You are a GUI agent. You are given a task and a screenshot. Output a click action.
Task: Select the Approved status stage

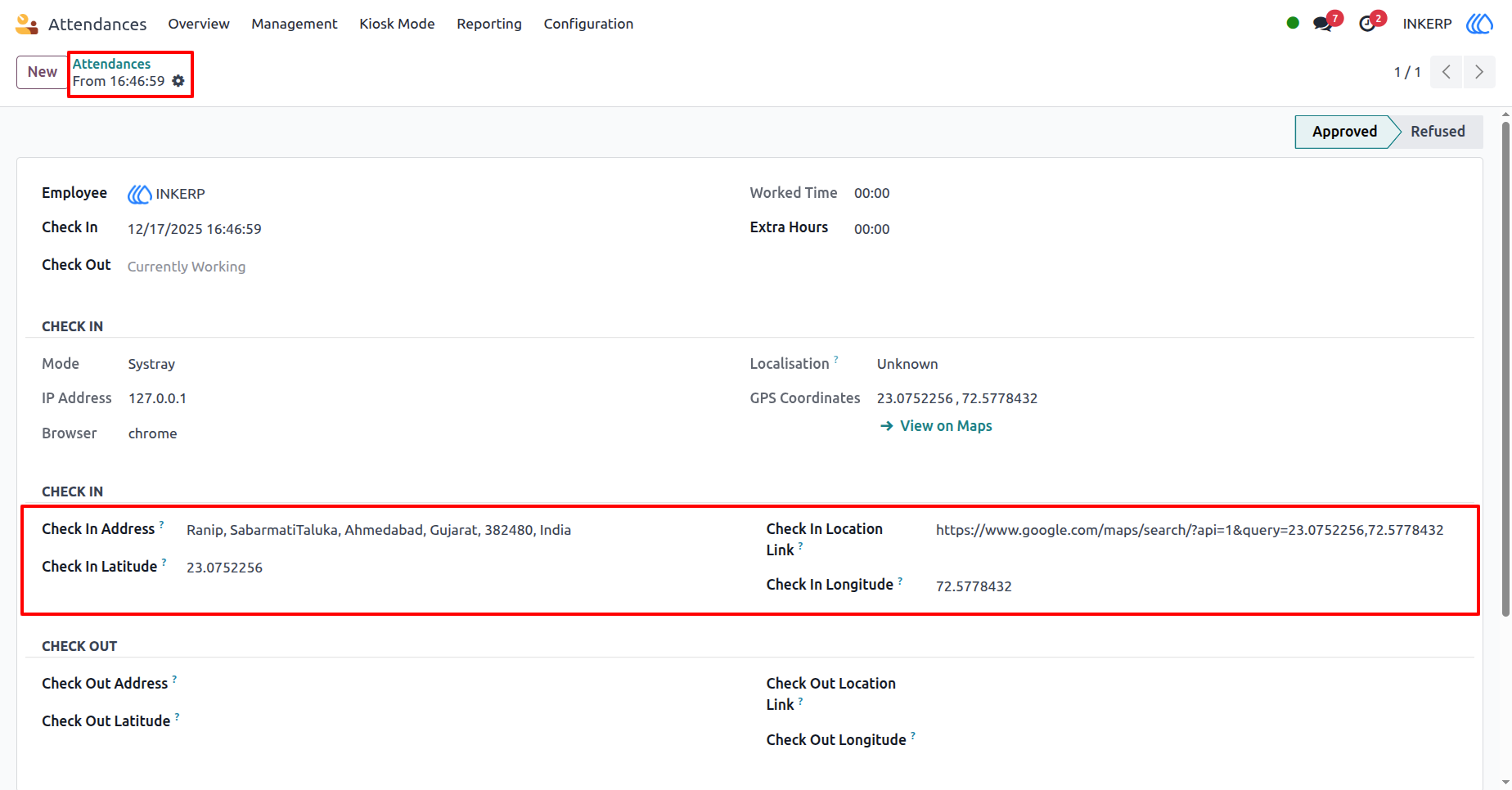pyautogui.click(x=1344, y=132)
